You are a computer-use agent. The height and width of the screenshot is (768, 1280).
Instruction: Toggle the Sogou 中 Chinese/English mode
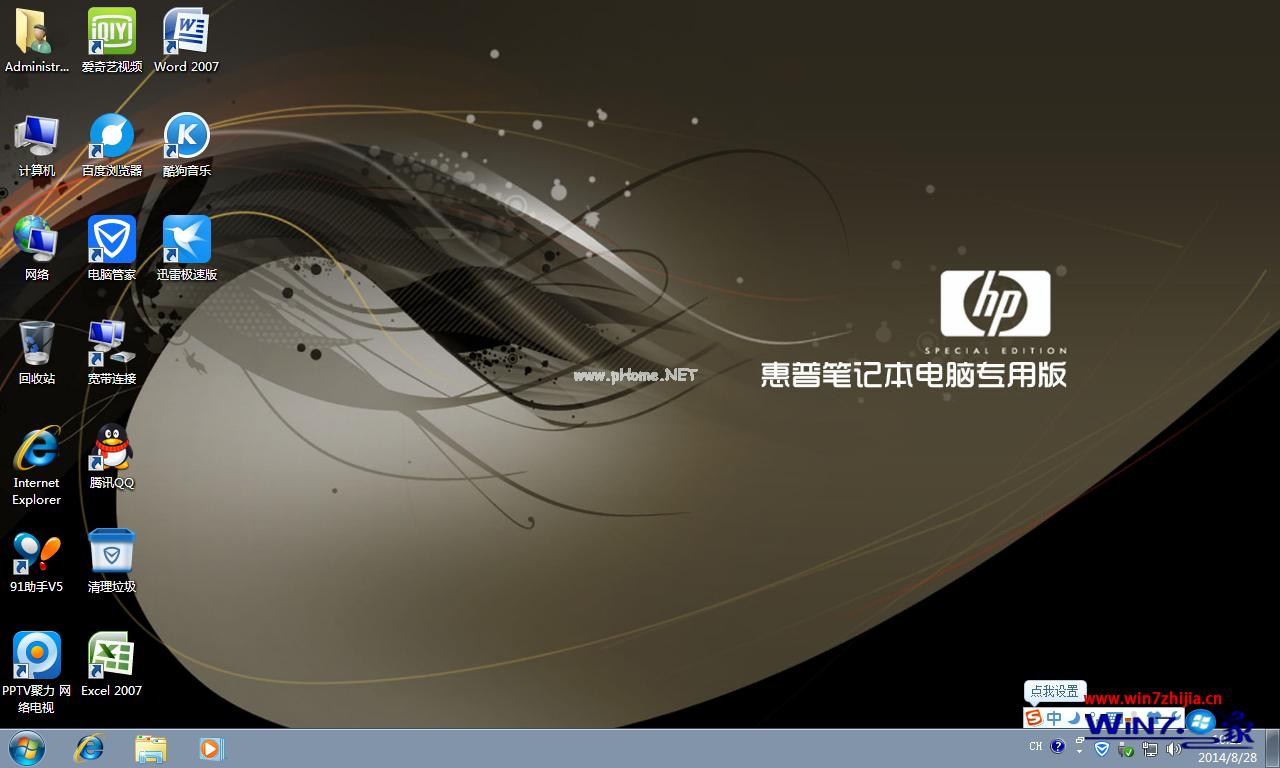click(x=1054, y=718)
